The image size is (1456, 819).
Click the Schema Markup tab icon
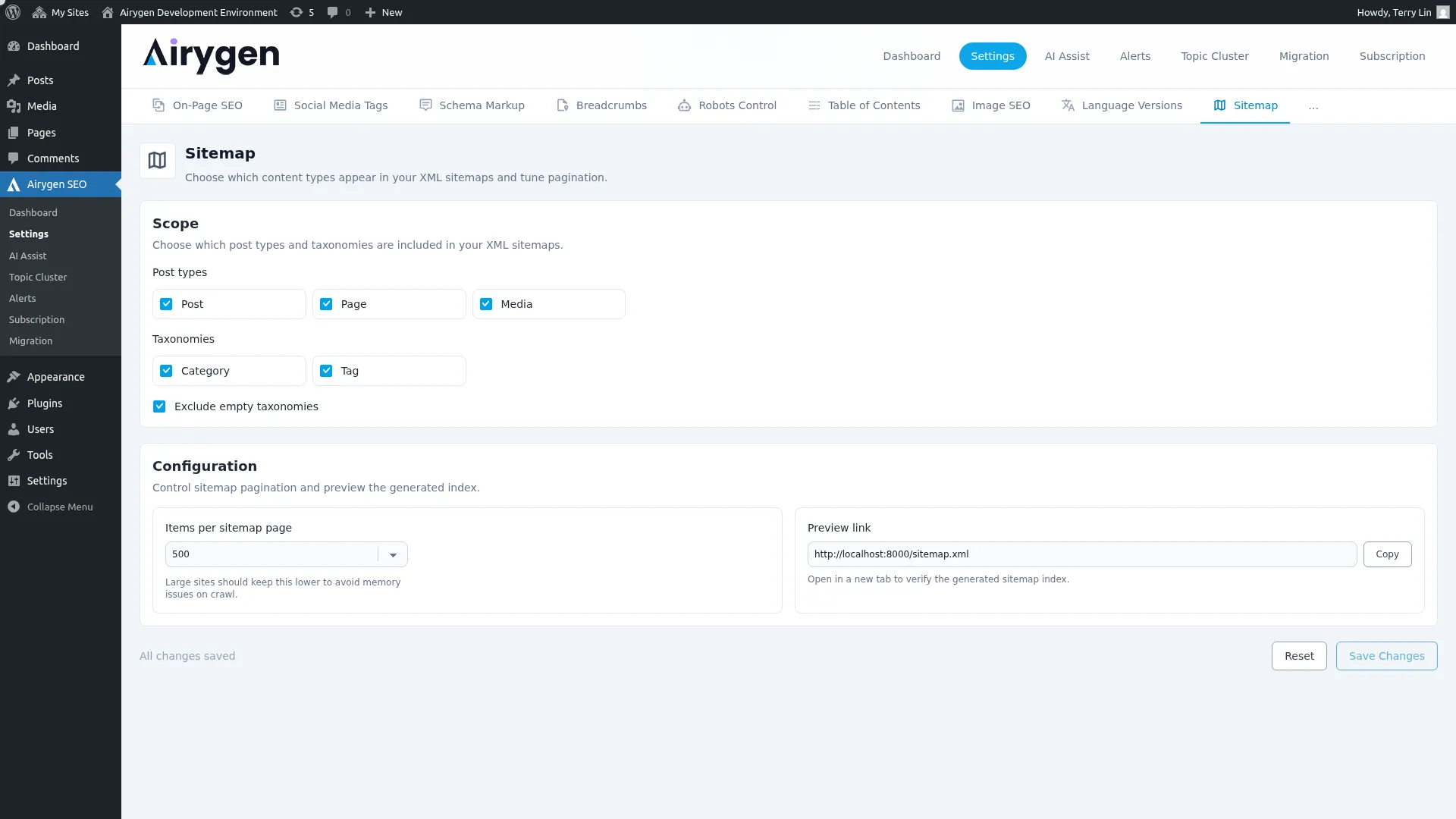coord(425,105)
